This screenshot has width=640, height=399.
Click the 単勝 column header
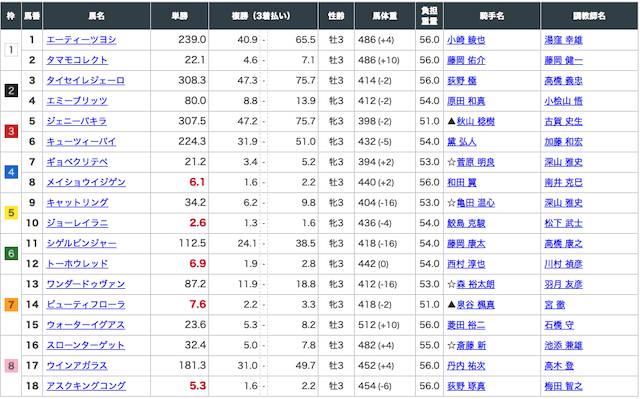pyautogui.click(x=180, y=16)
